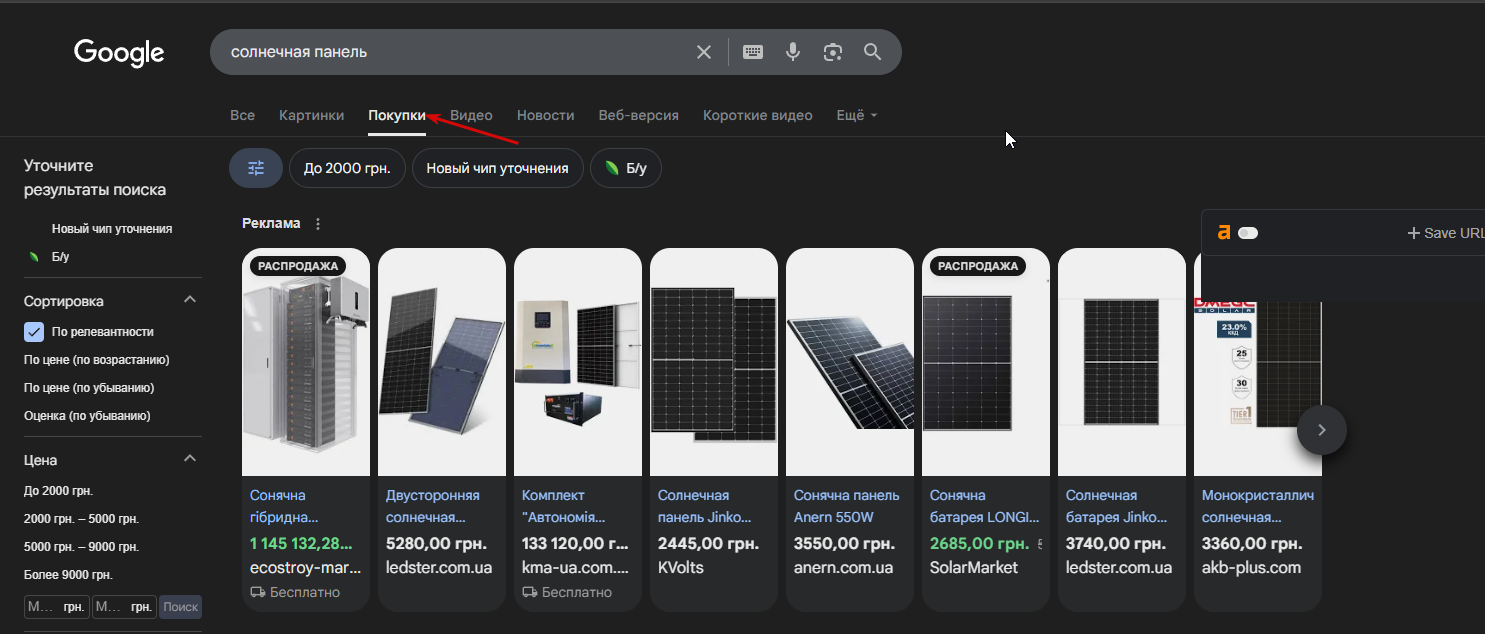This screenshot has height=634, width=1485.
Task: Toggle the extension switch beside orange logo
Action: [x=1248, y=233]
